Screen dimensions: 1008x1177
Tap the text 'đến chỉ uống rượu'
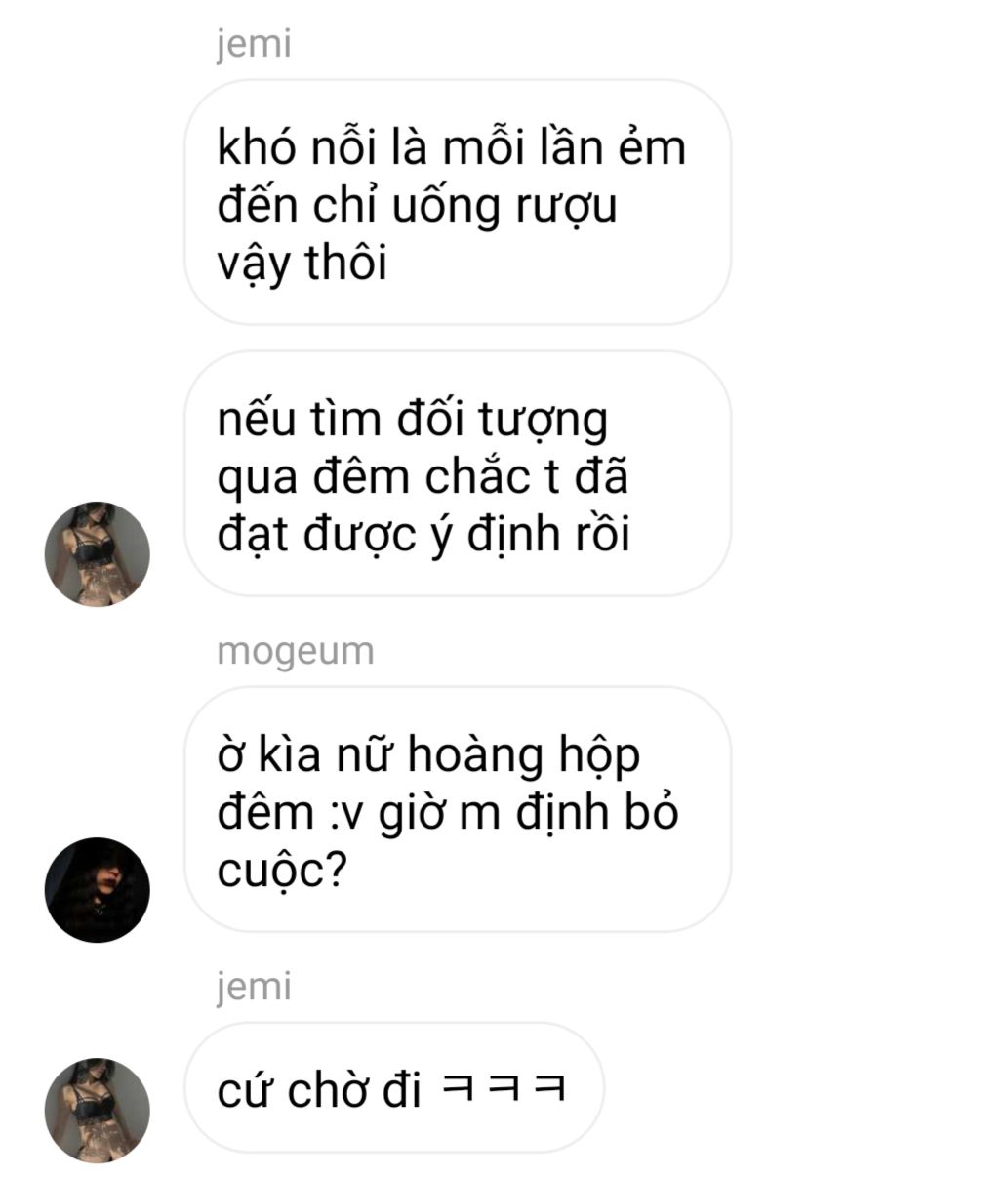point(417,206)
